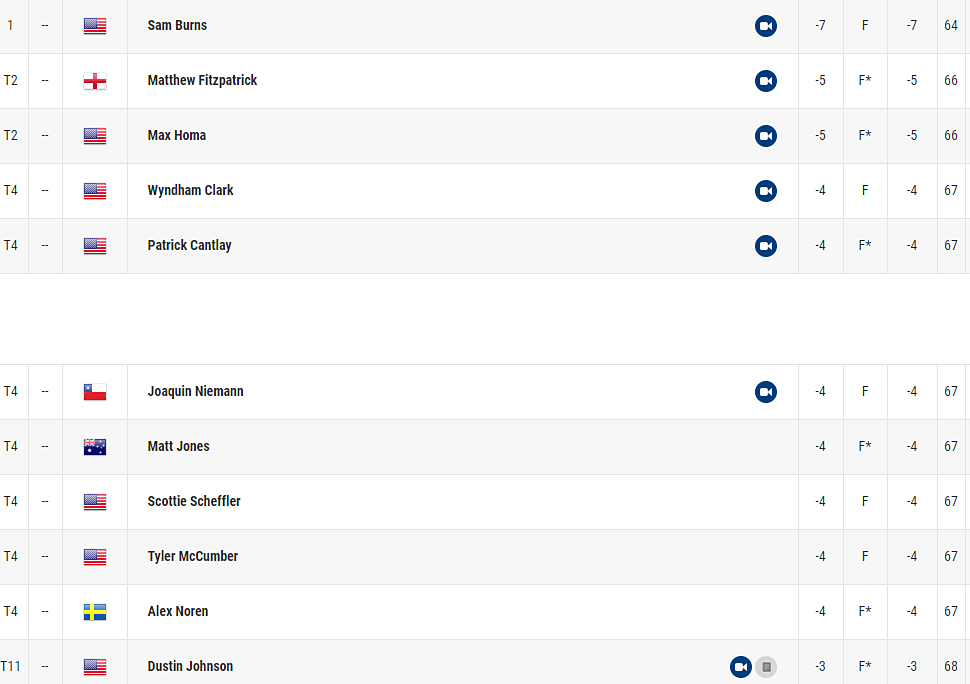Open video highlights for Sam Burns
The image size is (970, 684).
[766, 26]
